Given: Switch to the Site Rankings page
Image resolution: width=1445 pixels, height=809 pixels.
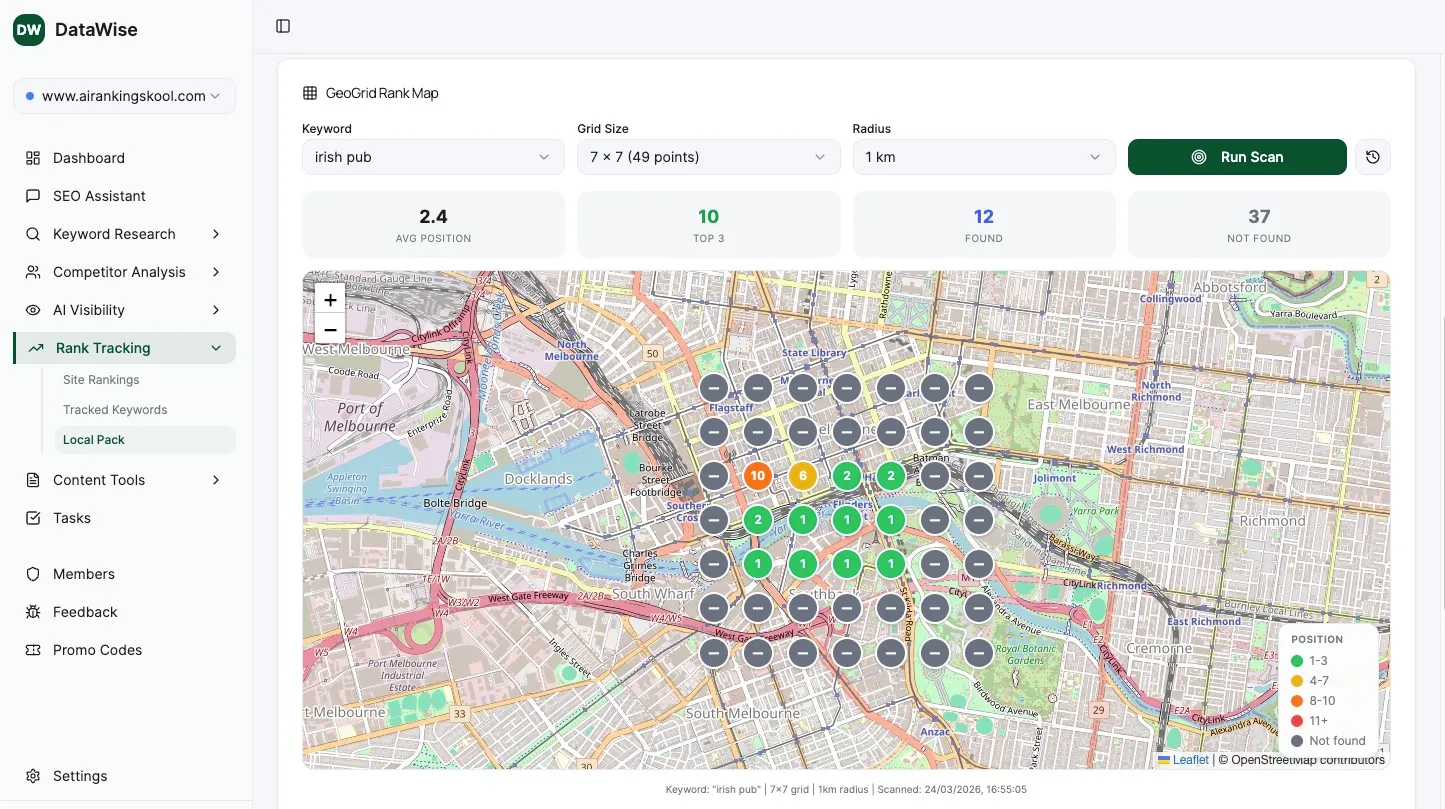Looking at the screenshot, I should click(x=101, y=379).
